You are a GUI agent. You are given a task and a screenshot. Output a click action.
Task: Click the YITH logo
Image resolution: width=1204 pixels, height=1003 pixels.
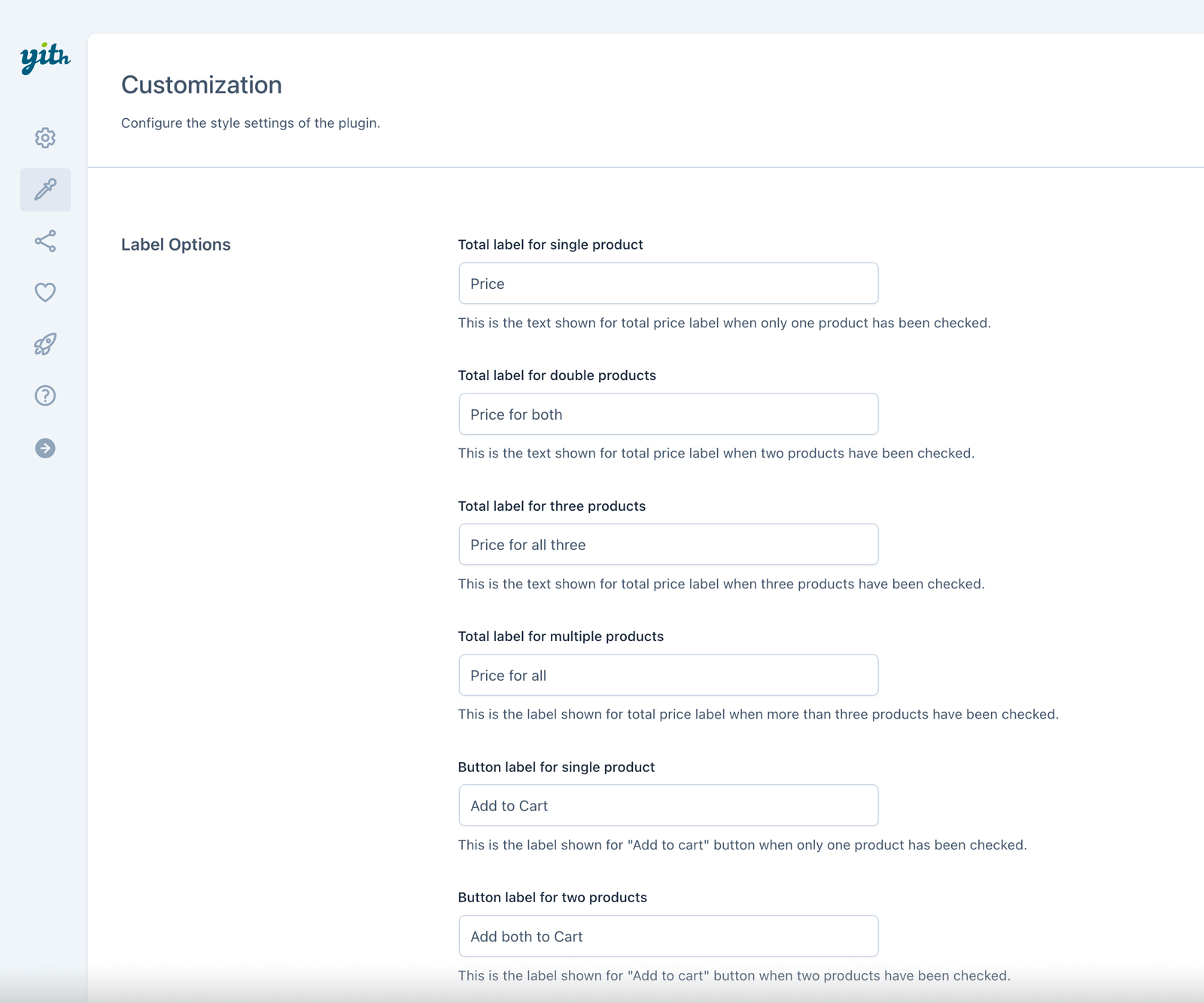(x=45, y=57)
